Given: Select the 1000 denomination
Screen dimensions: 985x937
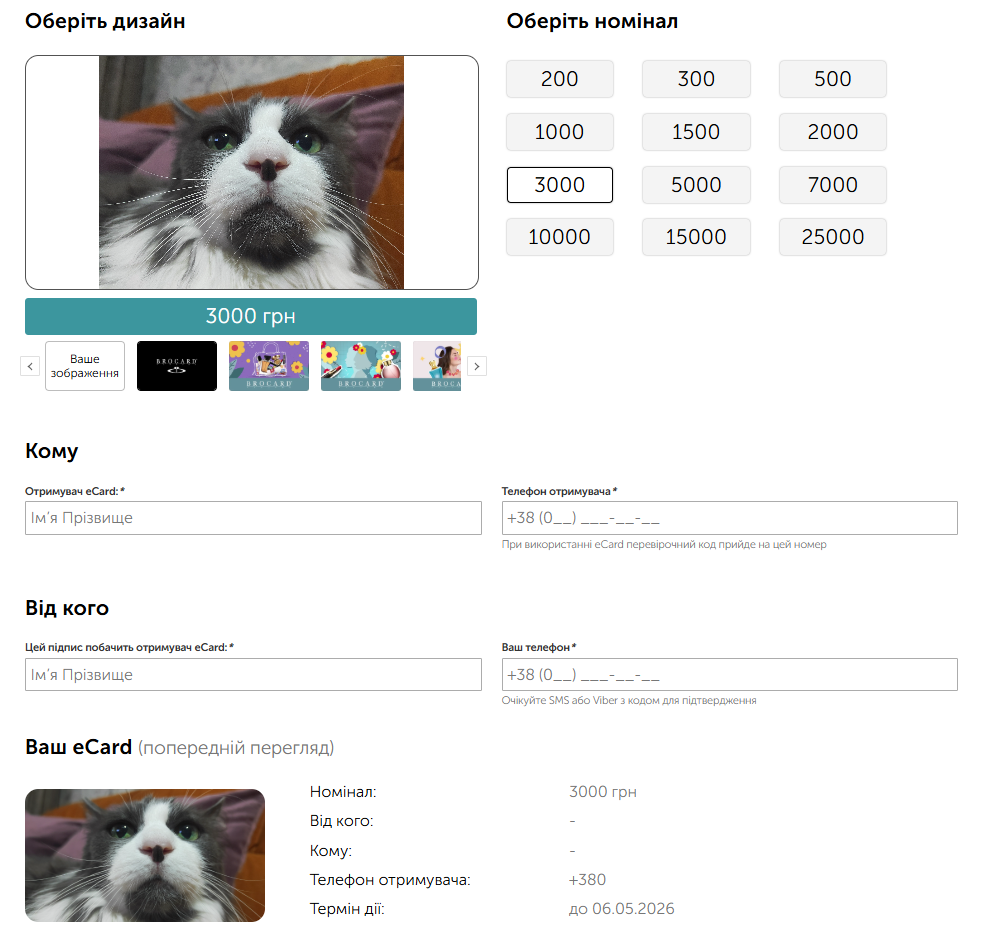Looking at the screenshot, I should 559,132.
